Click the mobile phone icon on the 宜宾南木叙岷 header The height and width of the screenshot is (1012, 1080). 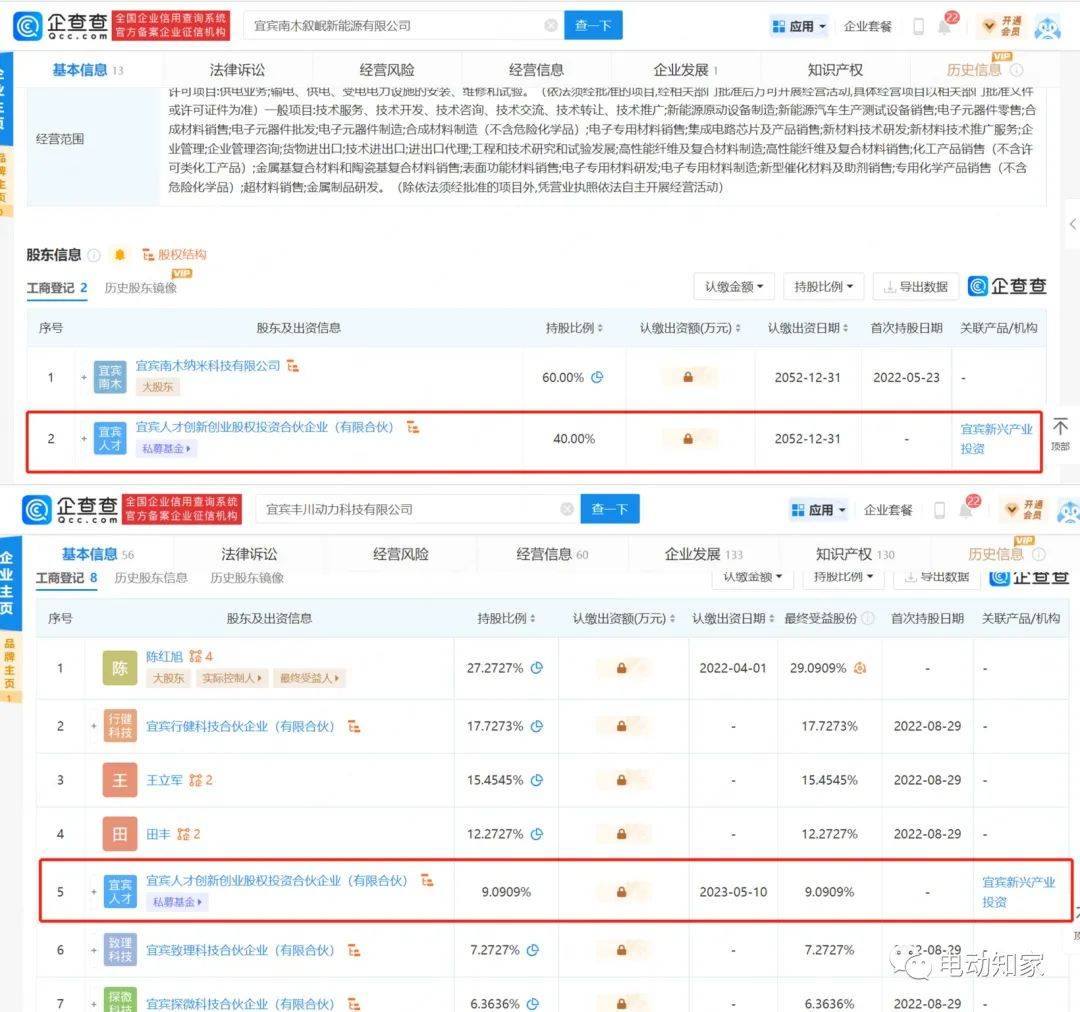[x=918, y=27]
